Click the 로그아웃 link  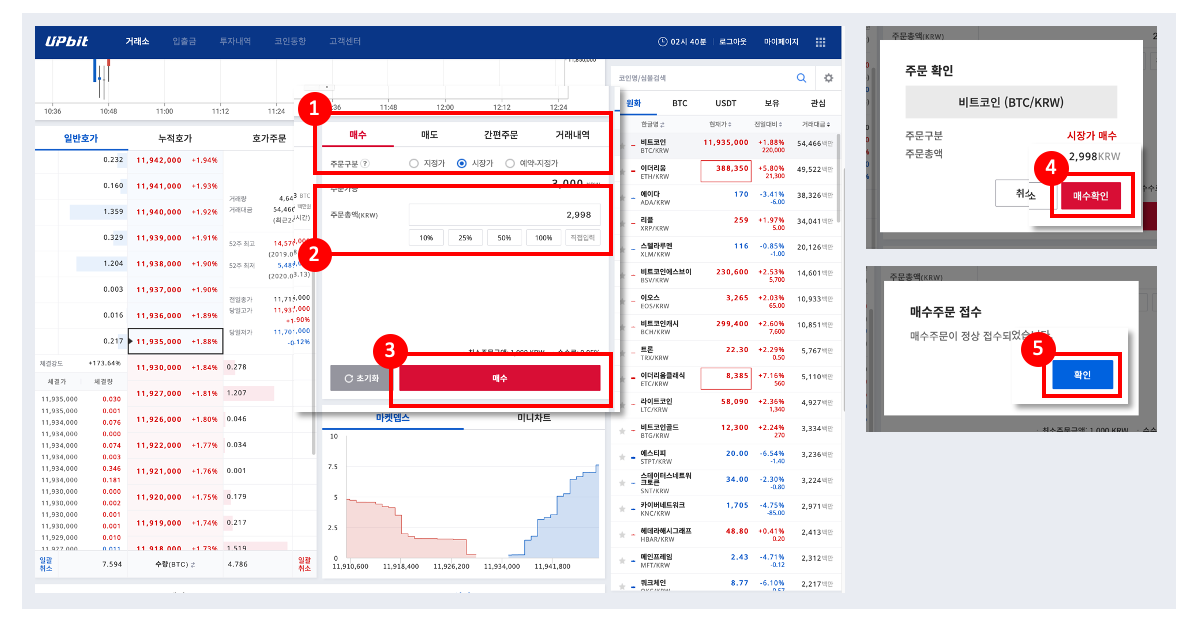[732, 42]
